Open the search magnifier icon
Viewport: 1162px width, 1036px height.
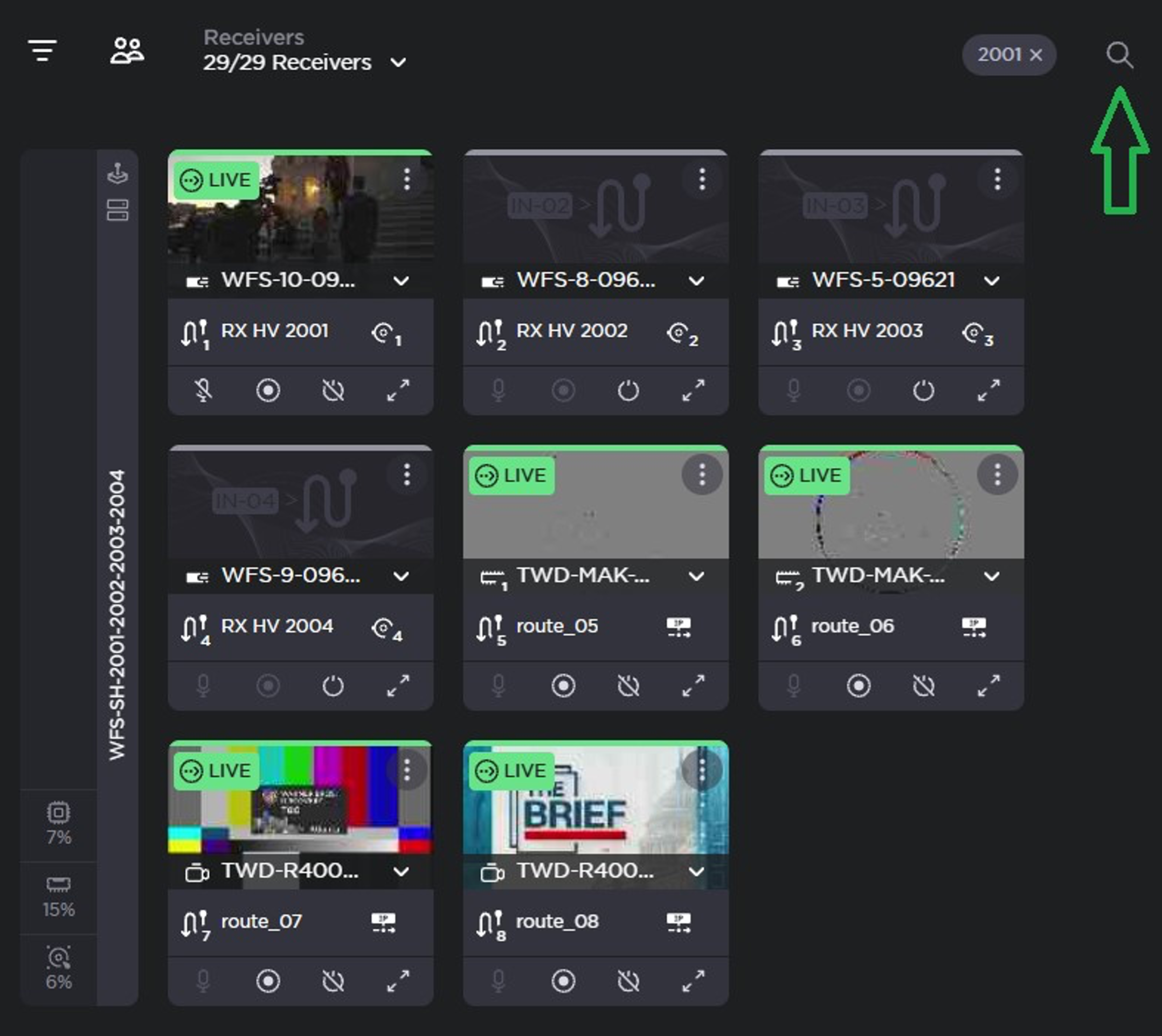coord(1119,55)
